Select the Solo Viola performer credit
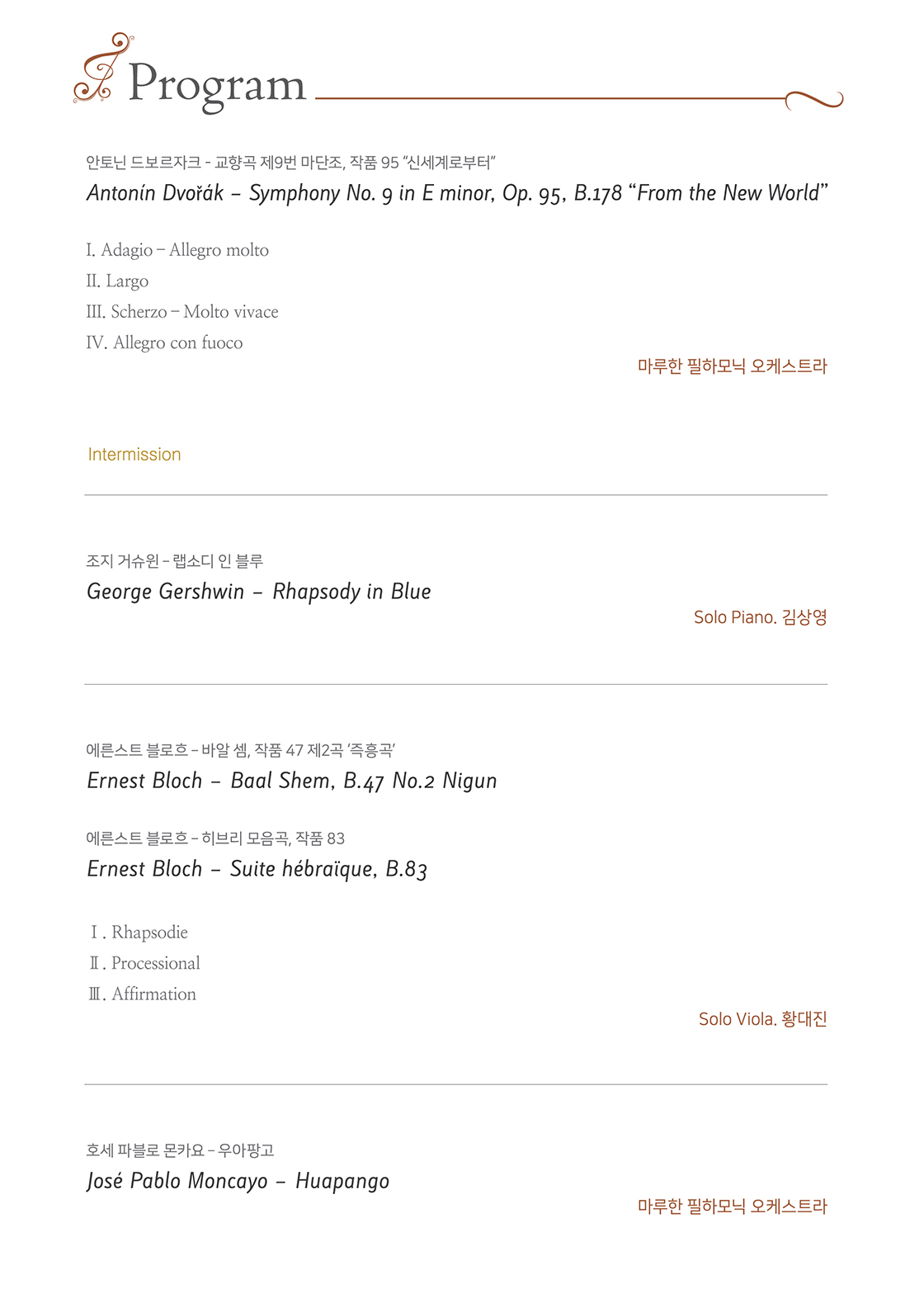 [763, 1019]
